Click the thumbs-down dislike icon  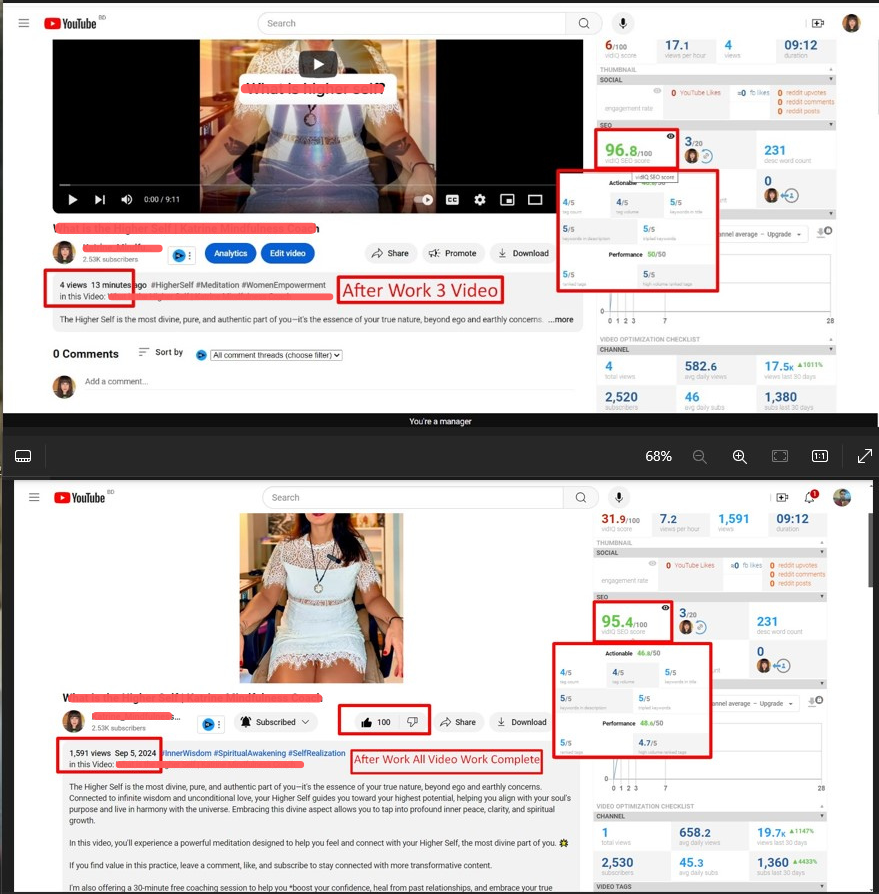412,721
